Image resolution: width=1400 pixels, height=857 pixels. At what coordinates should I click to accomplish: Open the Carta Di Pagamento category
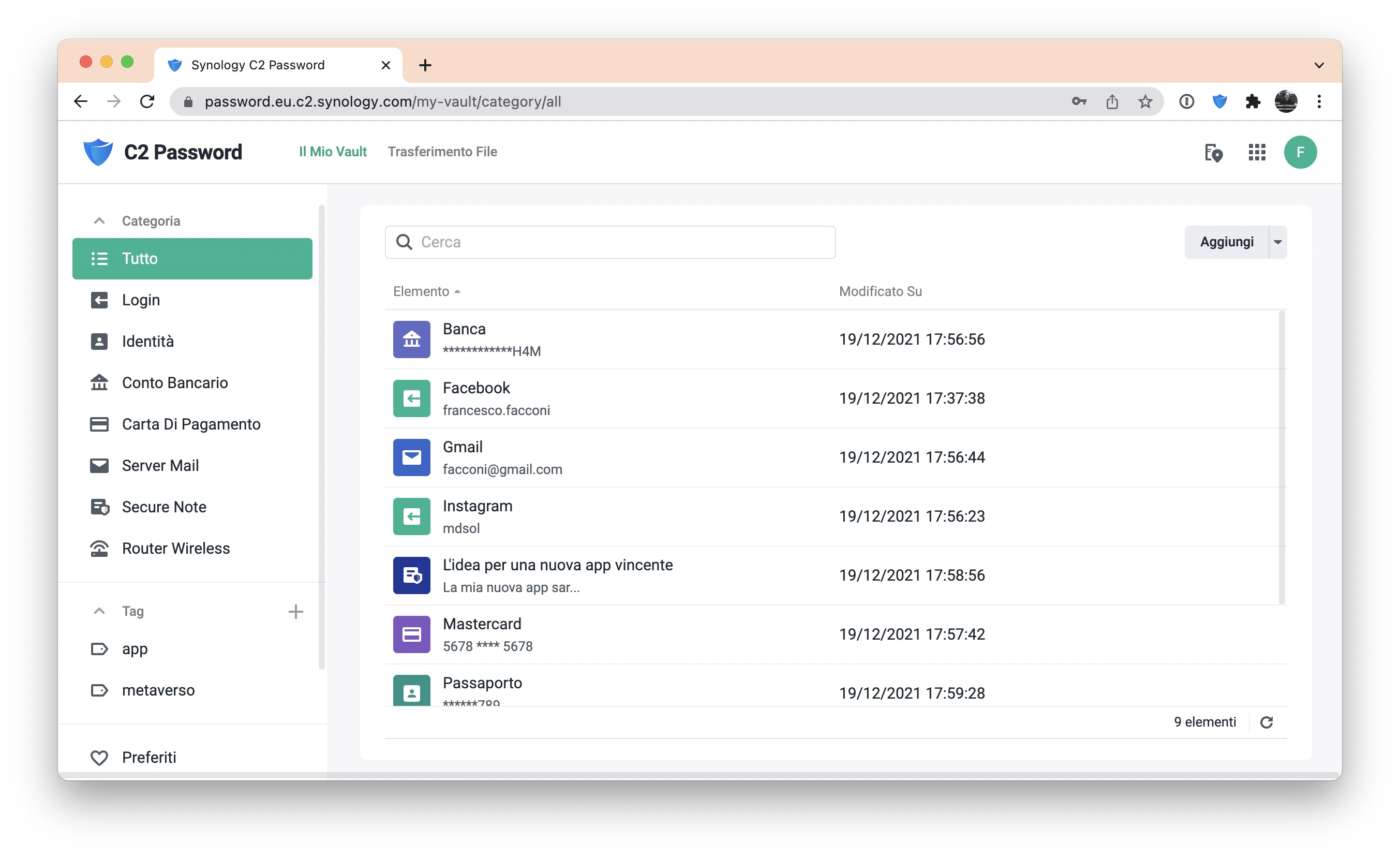[190, 424]
